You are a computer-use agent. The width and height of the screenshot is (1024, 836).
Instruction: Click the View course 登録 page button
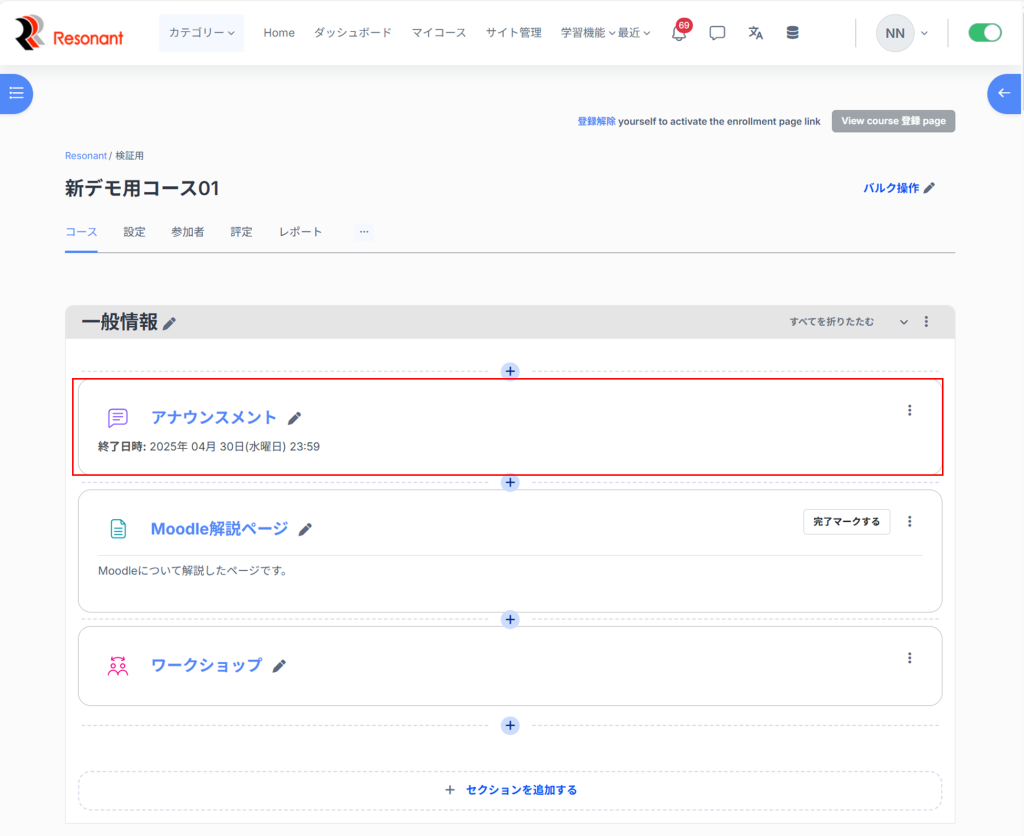(893, 121)
